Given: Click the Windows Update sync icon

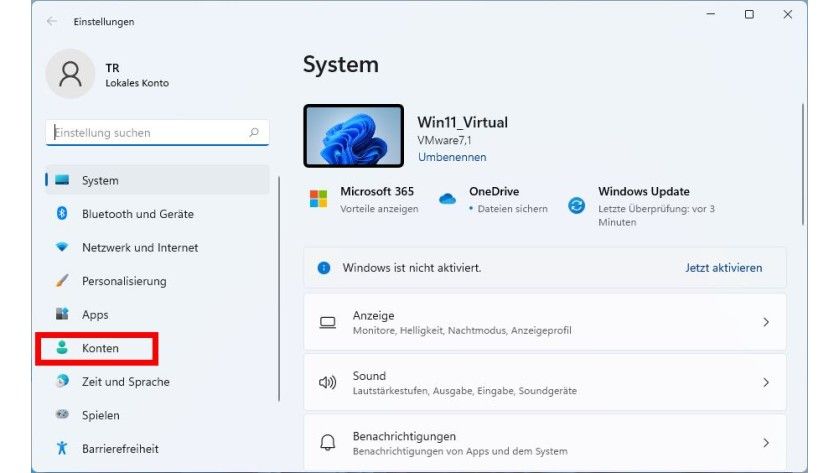Looking at the screenshot, I should pos(576,205).
